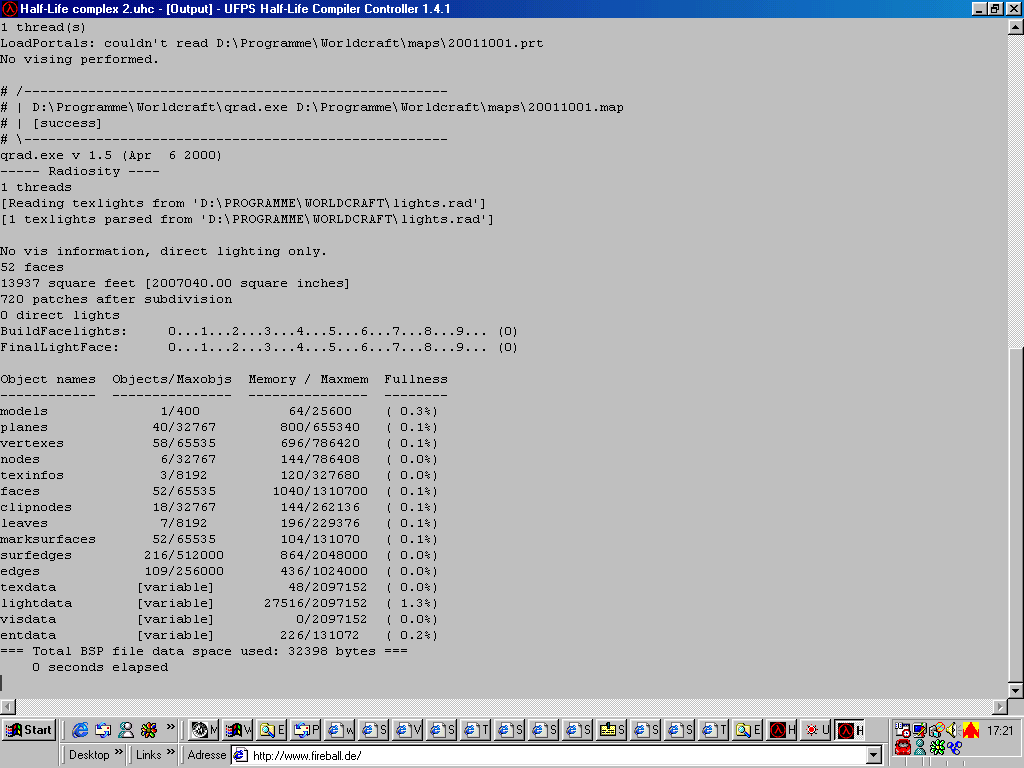1024x768 pixels.
Task: Click the 'Objects/Maxobjs' column header
Action: coord(172,379)
